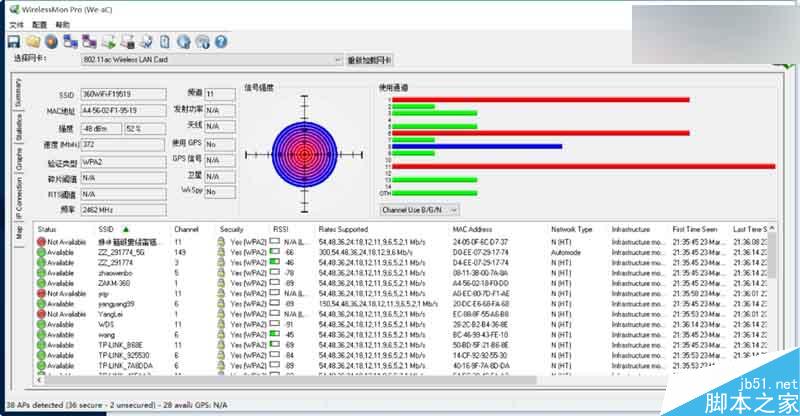The image size is (800, 416).
Task: Click the channel field showing 11
Action: [x=220, y=94]
